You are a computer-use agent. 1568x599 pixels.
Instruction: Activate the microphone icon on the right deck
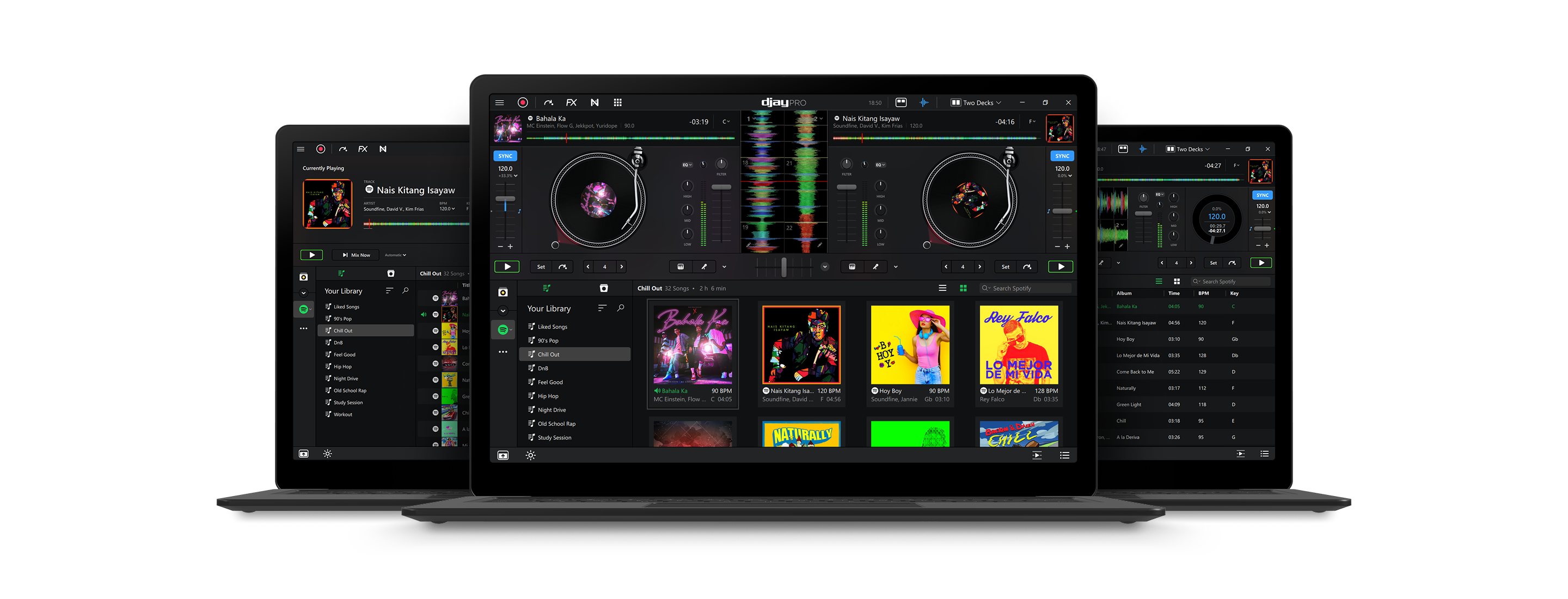pos(877,266)
